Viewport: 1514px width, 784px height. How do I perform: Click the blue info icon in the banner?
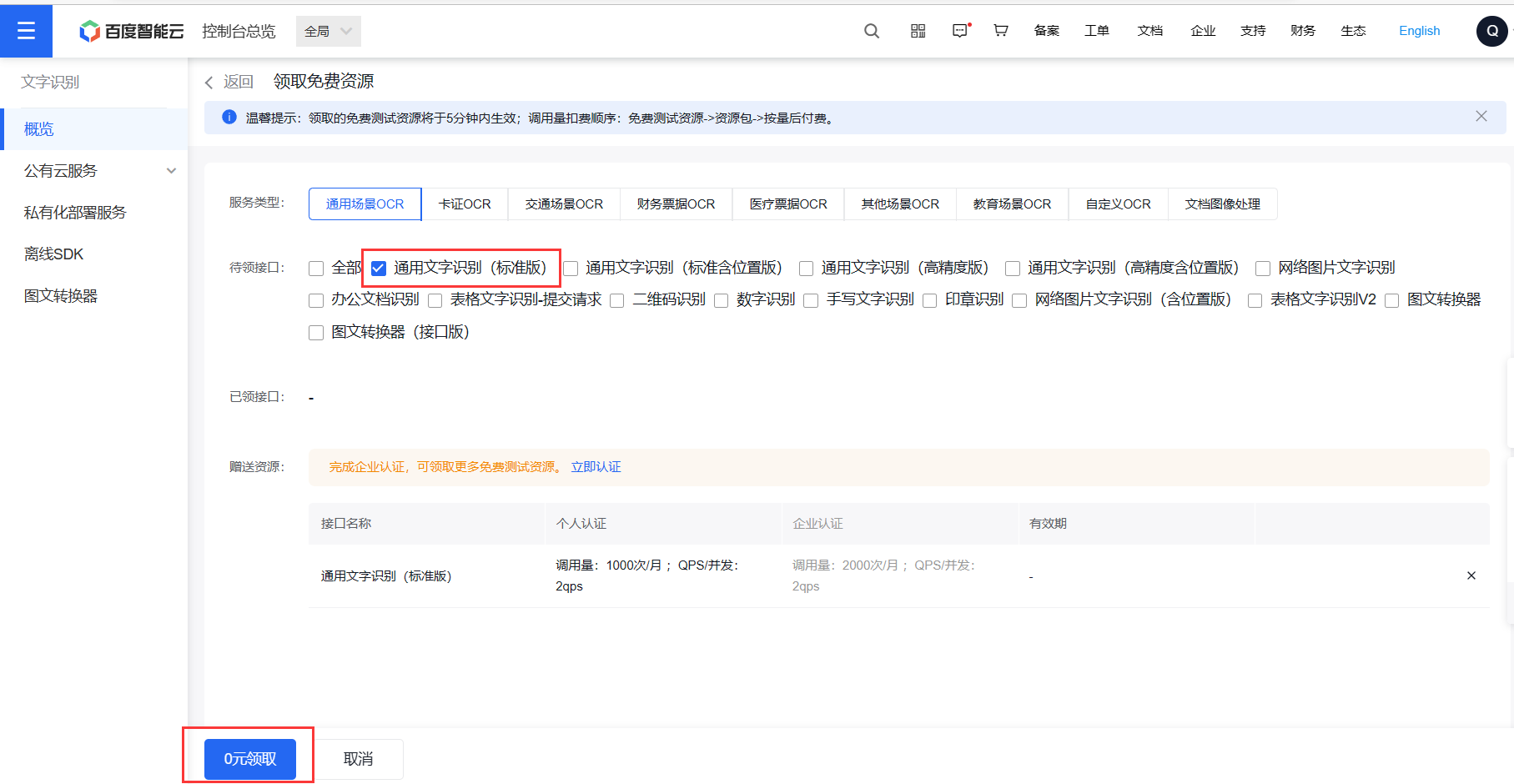pyautogui.click(x=229, y=118)
